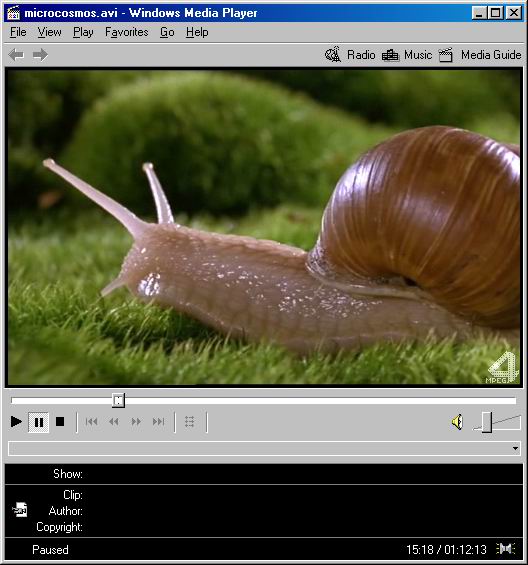Image resolution: width=528 pixels, height=565 pixels.
Task: Open the Preview playlist icon
Action: tap(190, 422)
